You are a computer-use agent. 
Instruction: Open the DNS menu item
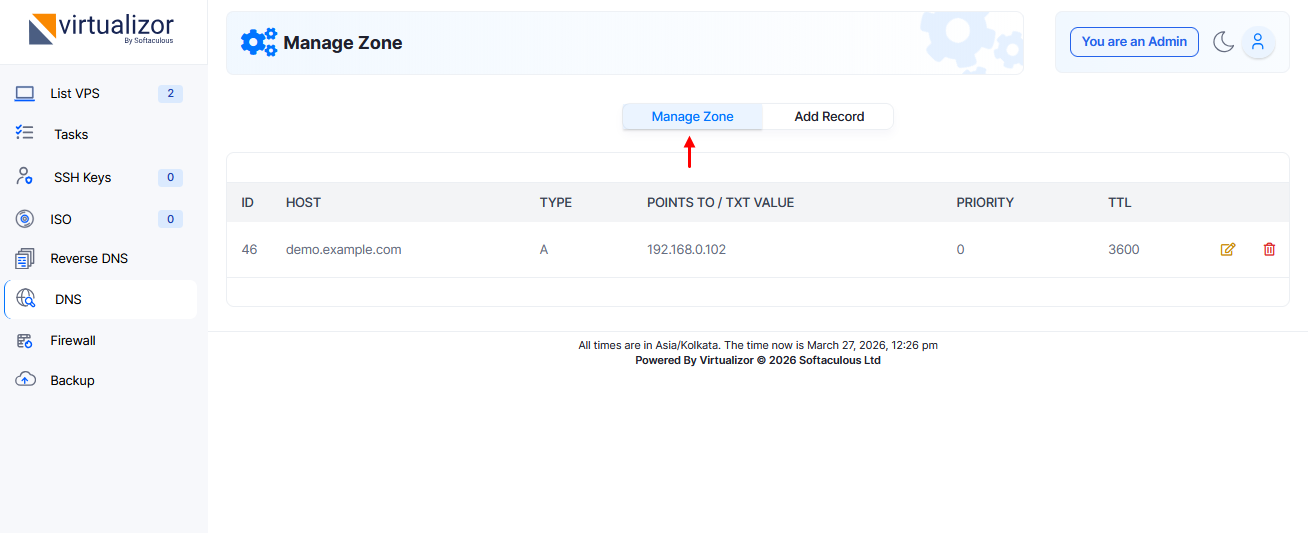68,299
